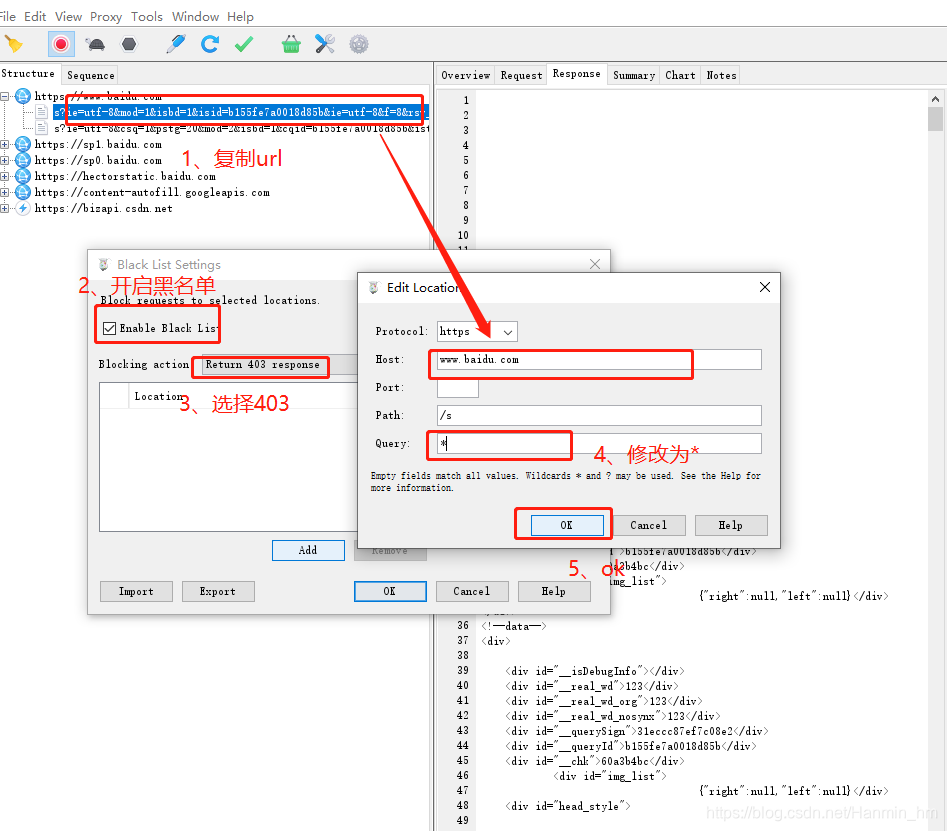Switch to the Structure tab
The width and height of the screenshot is (947, 831).
pos(28,74)
